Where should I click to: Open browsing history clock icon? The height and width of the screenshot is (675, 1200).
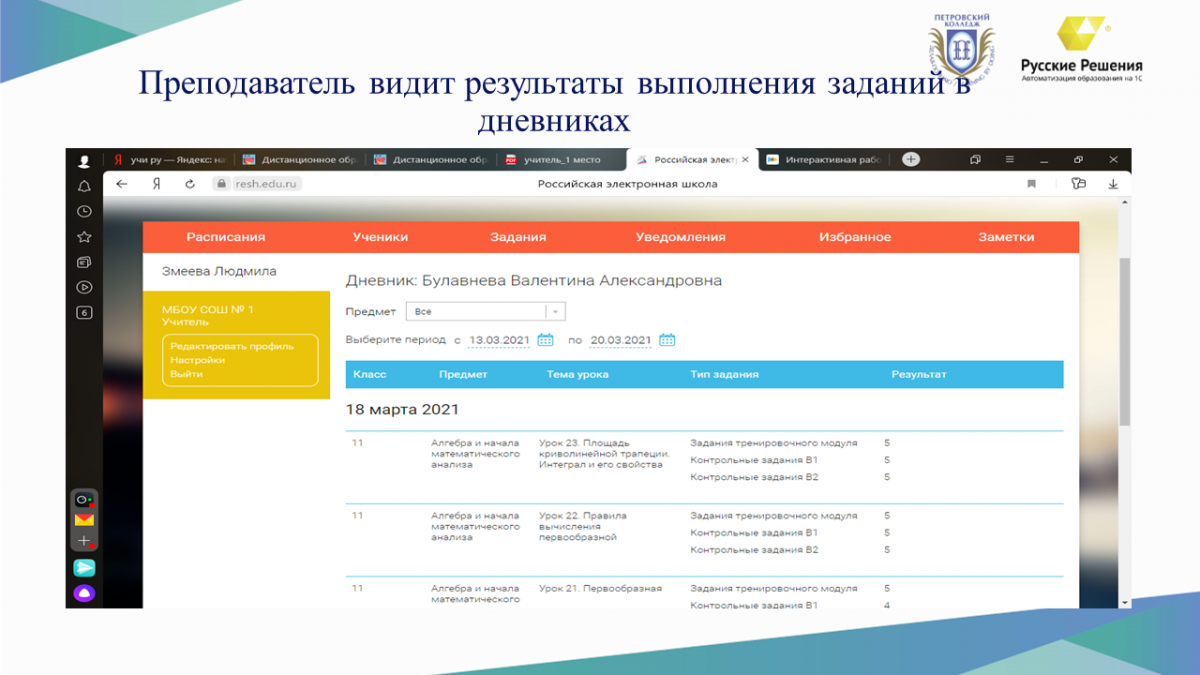pyautogui.click(x=84, y=211)
